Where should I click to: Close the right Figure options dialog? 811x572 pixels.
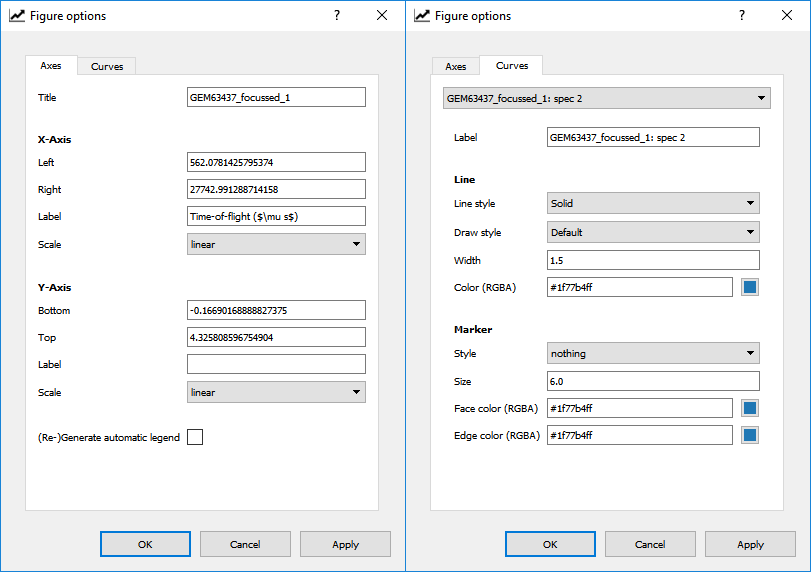tap(787, 16)
